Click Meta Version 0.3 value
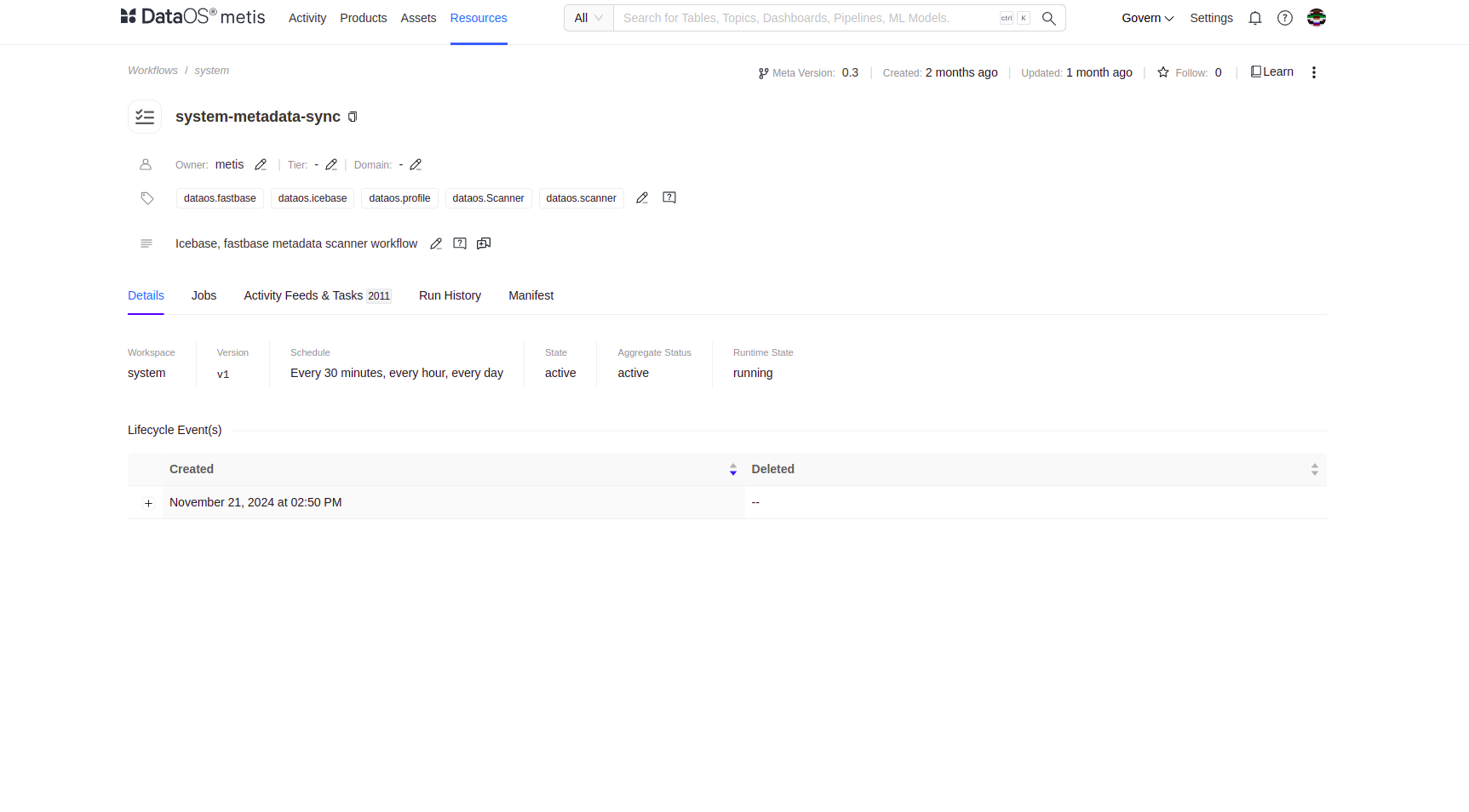1469x812 pixels. tap(850, 72)
